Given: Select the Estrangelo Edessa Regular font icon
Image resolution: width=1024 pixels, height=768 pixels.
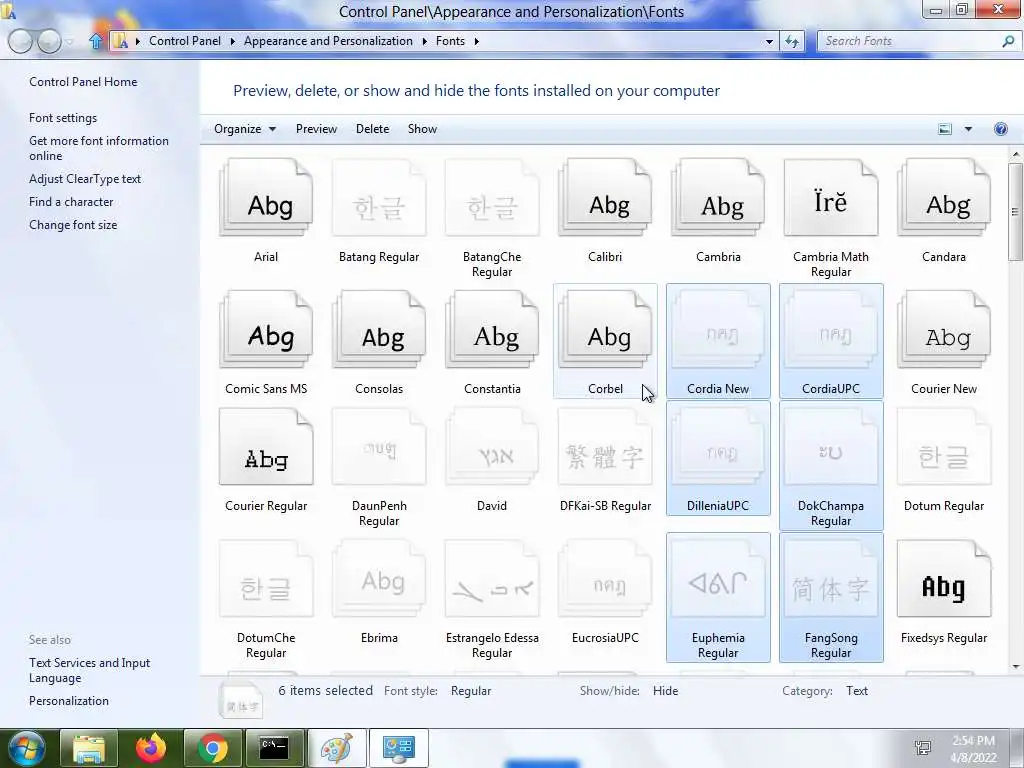Looking at the screenshot, I should (x=492, y=579).
